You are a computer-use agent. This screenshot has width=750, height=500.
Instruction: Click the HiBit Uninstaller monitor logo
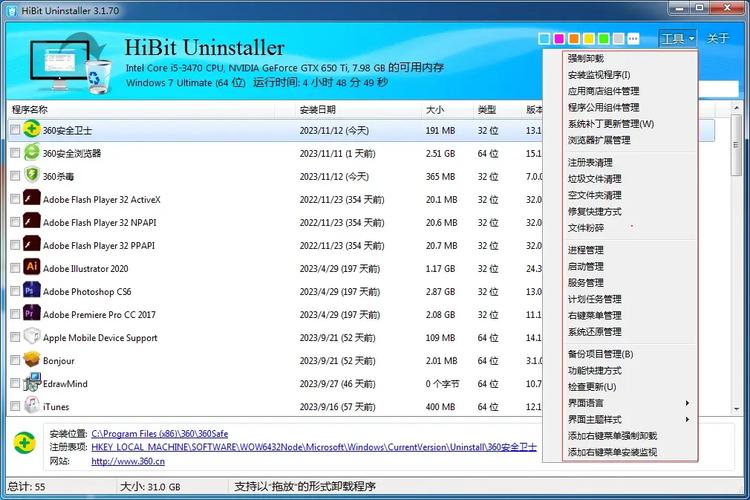pos(69,61)
